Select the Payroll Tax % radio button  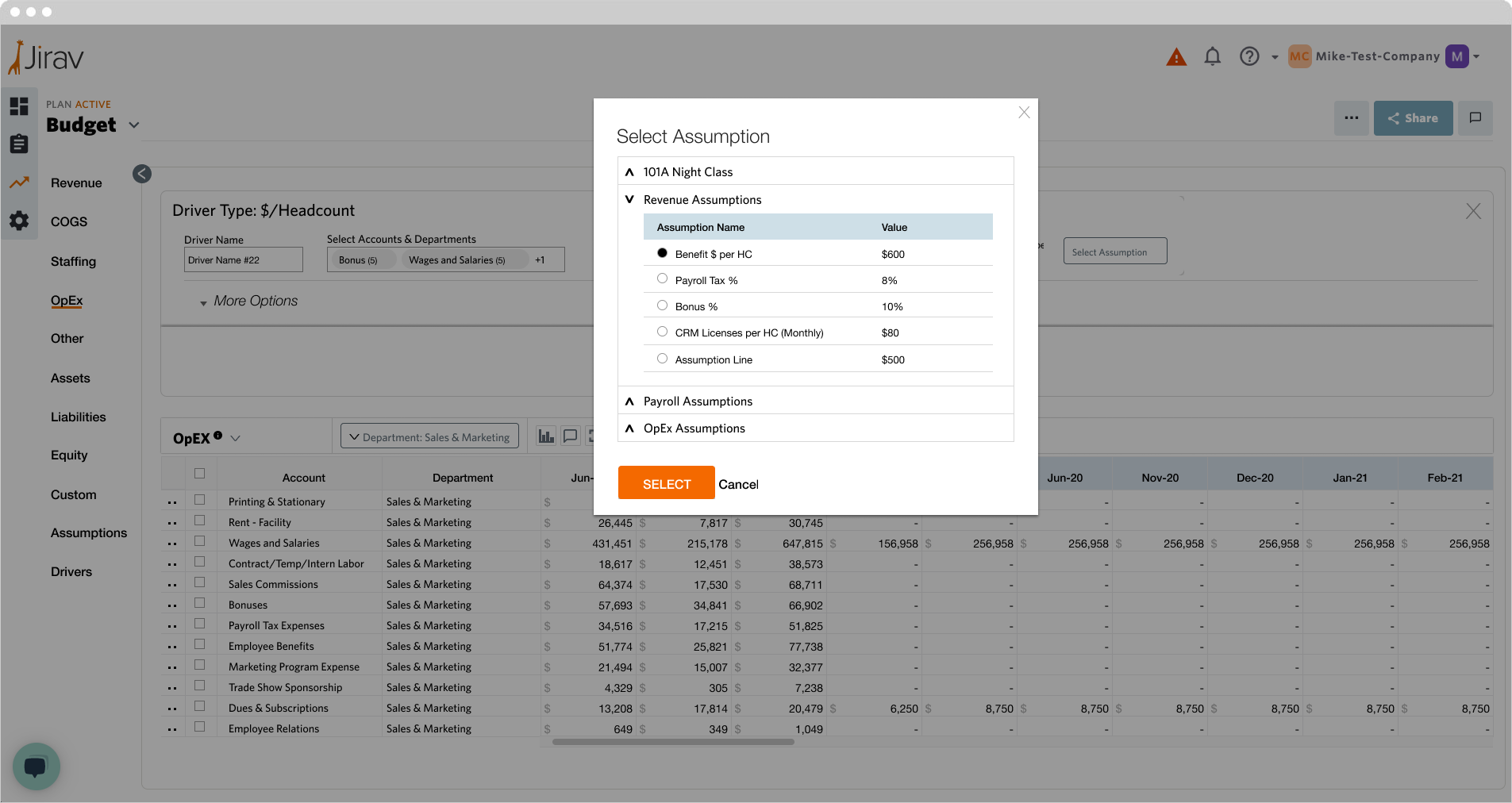[662, 279]
